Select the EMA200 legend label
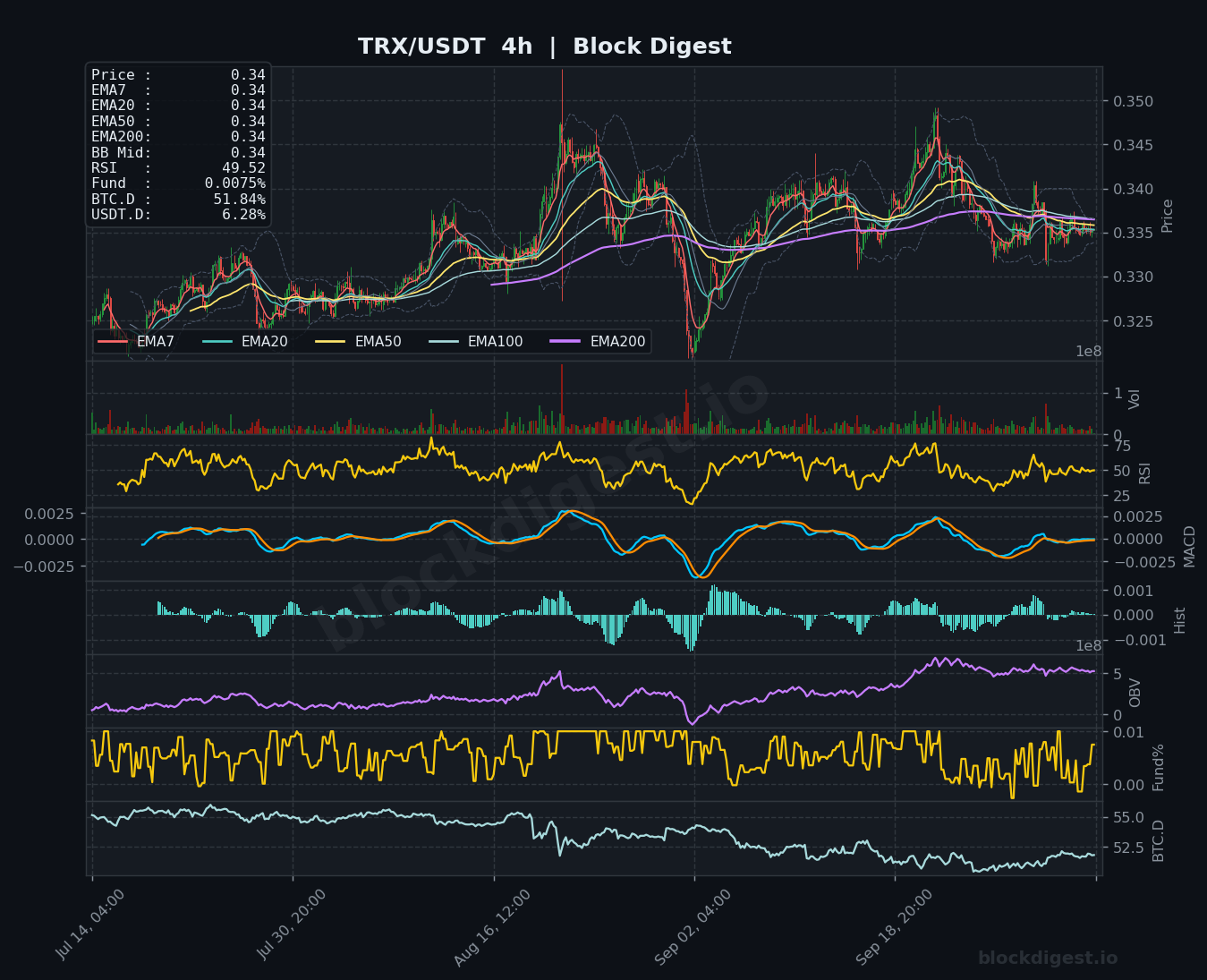 (x=618, y=342)
